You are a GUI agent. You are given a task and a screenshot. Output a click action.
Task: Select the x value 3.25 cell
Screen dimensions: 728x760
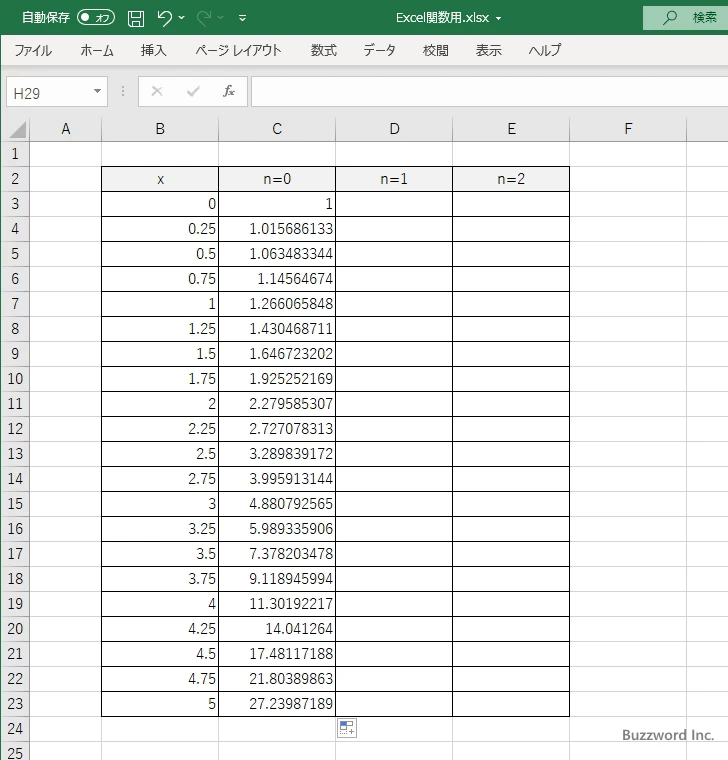[160, 529]
